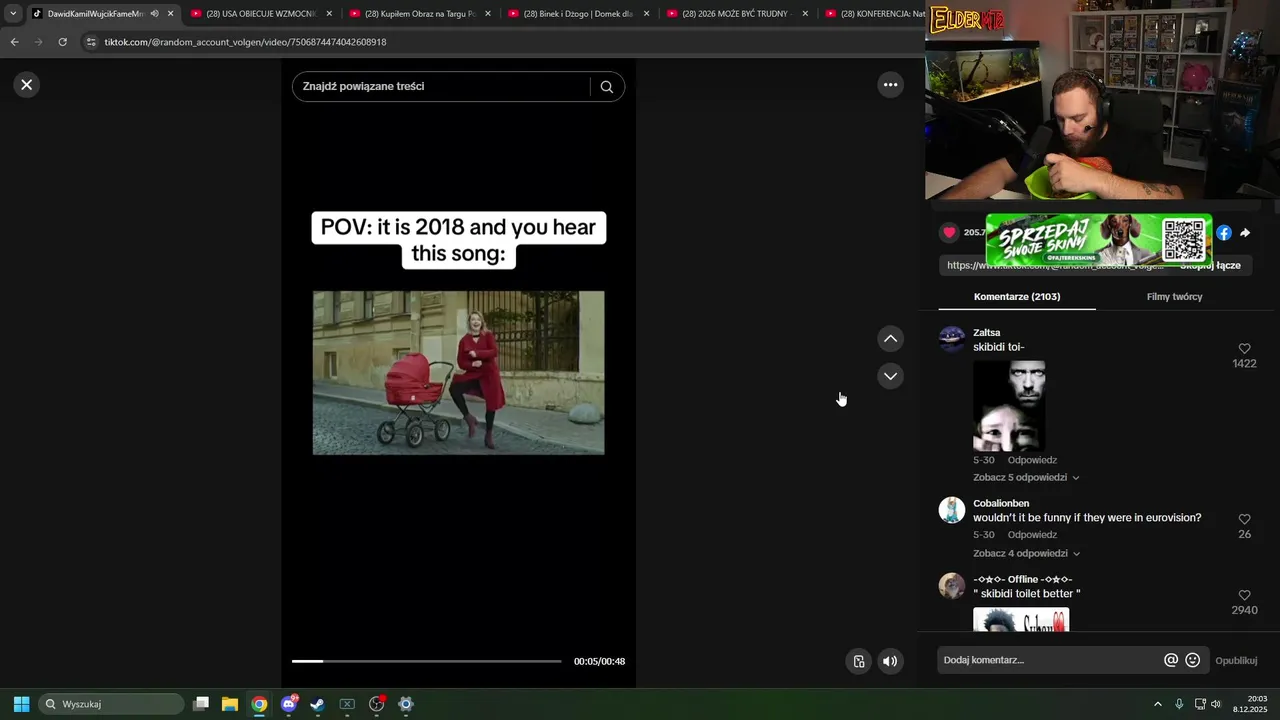
Task: Open the emoji picker icon
Action: [x=1193, y=660]
